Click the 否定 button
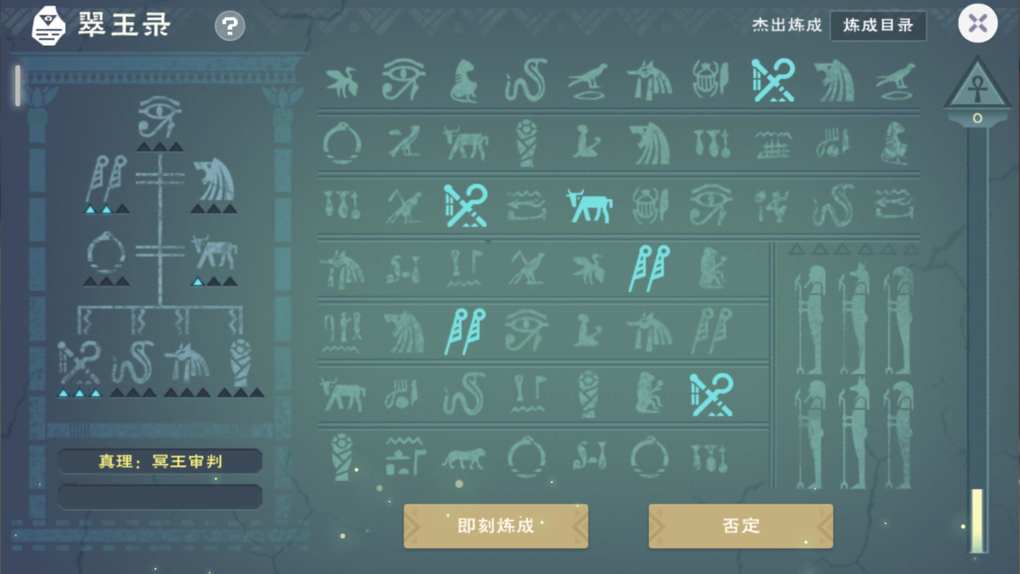Screen dimensions: 1020x574 point(740,526)
